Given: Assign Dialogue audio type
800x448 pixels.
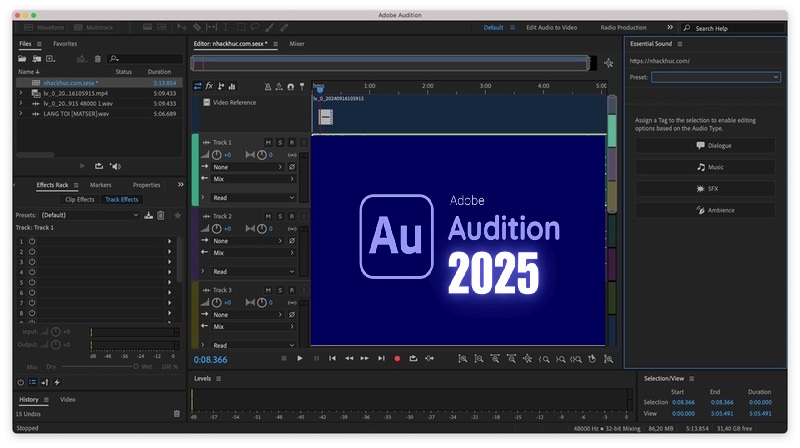Looking at the screenshot, I should click(x=705, y=146).
